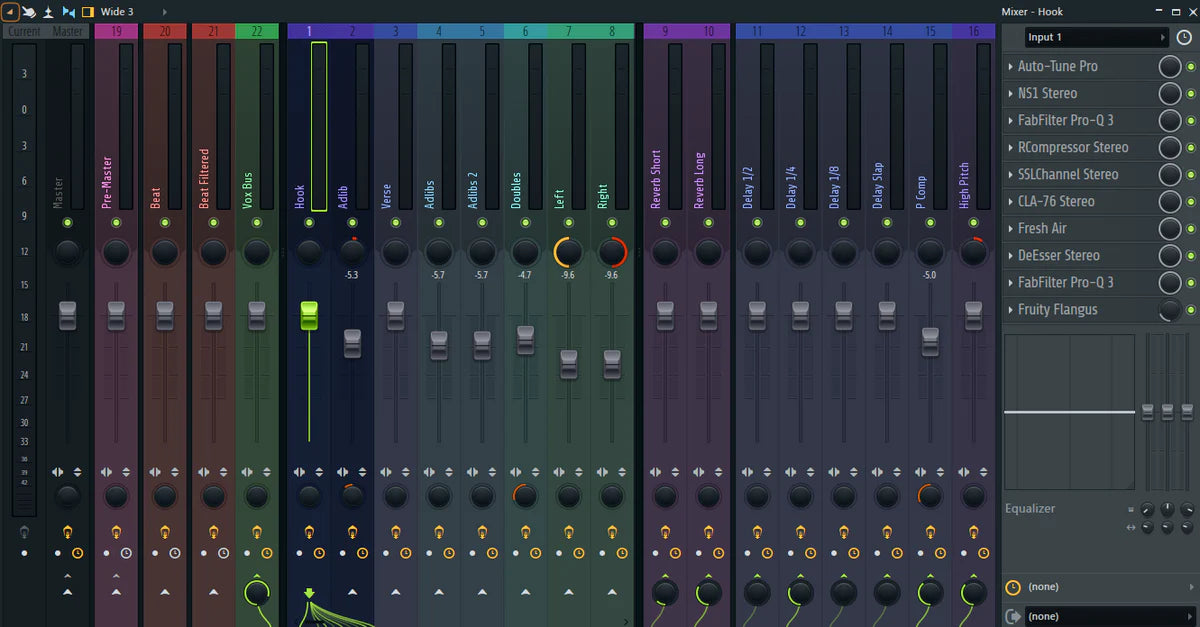
Task: Click the blue waveform view icon in toolbar
Action: (x=68, y=11)
